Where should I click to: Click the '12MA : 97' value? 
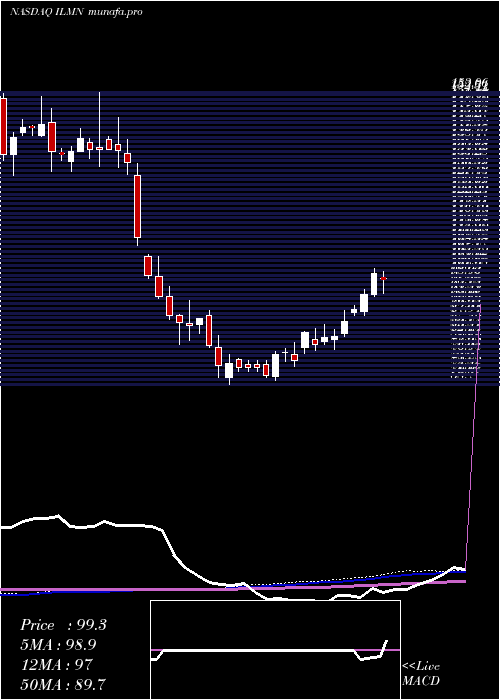click(x=56, y=665)
